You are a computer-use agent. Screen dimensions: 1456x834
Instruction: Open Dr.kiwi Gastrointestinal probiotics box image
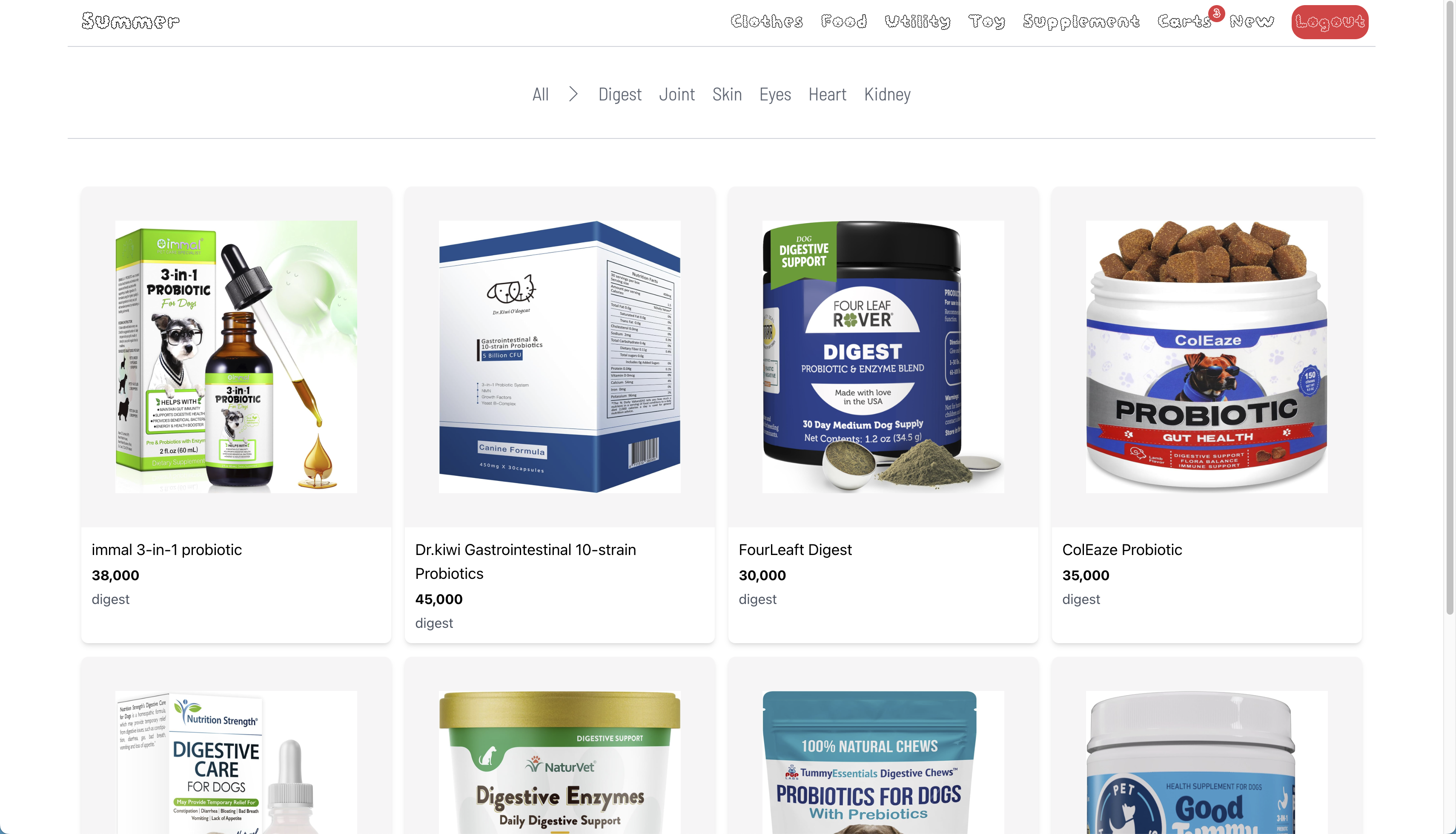click(x=559, y=357)
